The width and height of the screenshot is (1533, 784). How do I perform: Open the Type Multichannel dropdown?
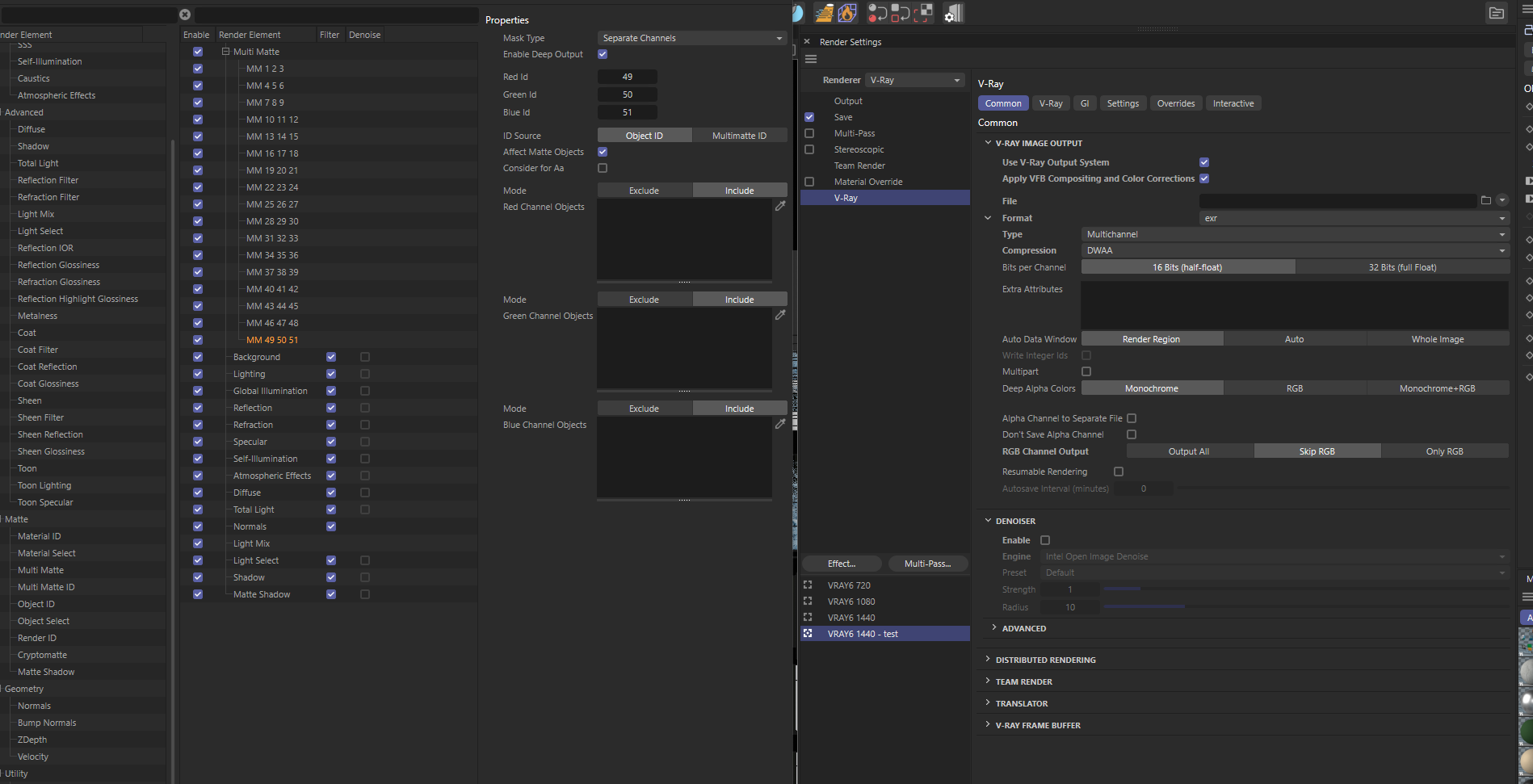[x=1296, y=234]
